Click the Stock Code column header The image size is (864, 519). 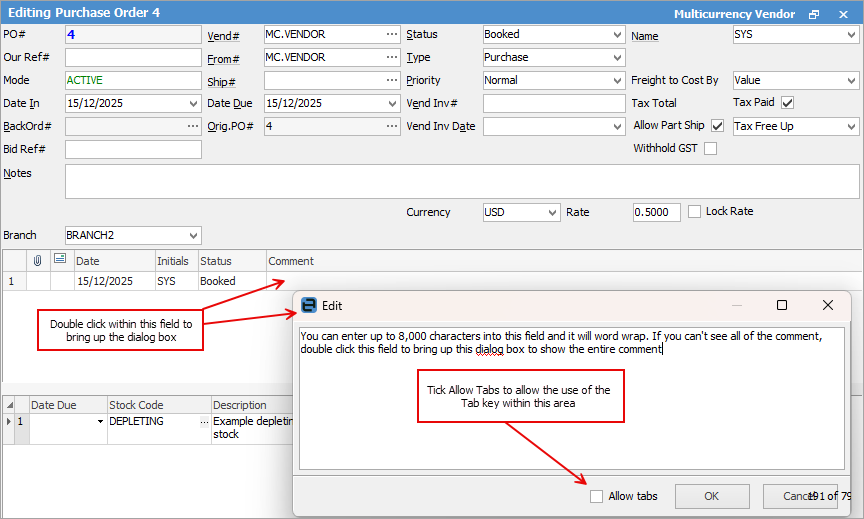pyautogui.click(x=159, y=405)
